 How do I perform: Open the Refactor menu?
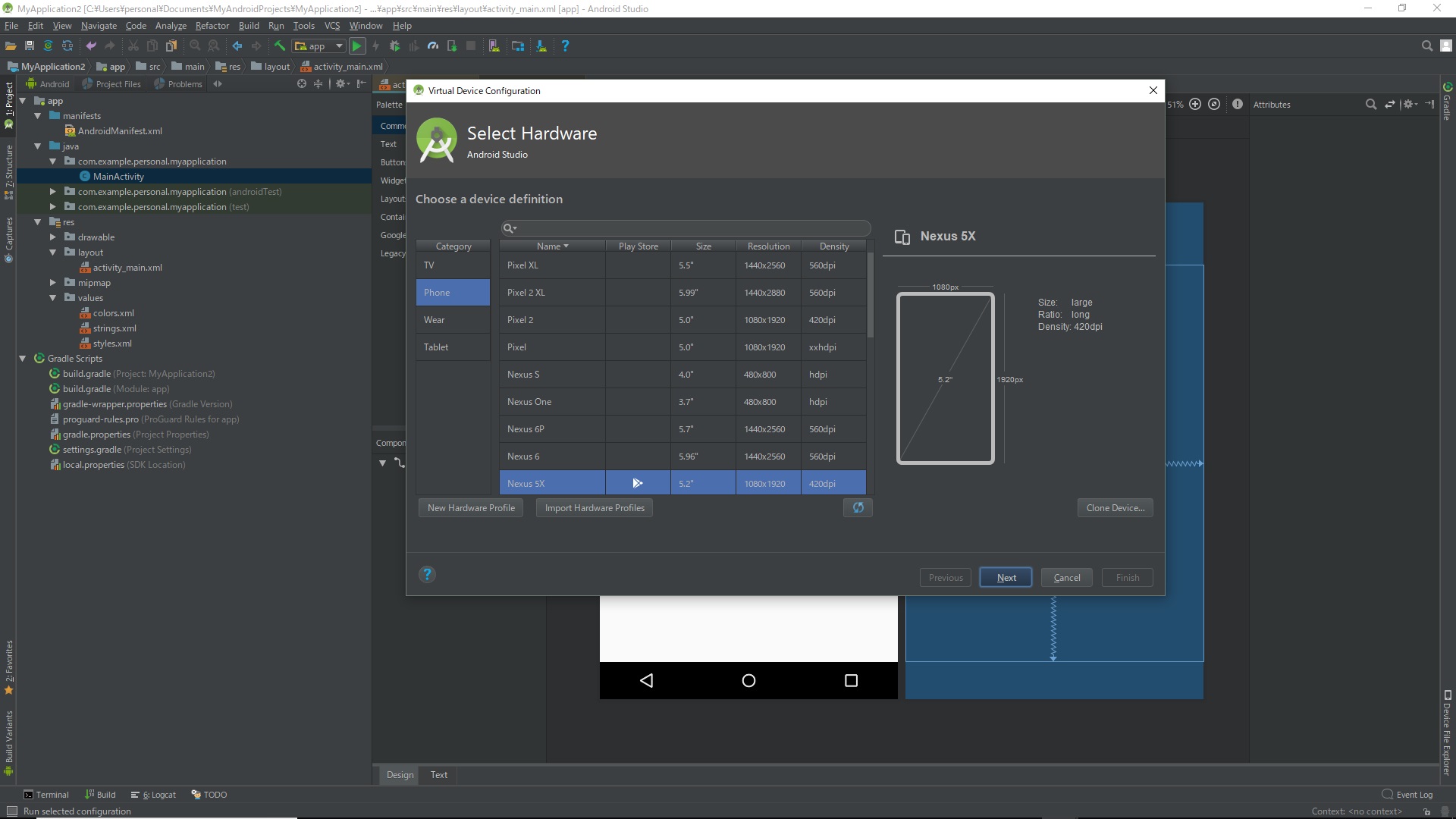point(212,26)
